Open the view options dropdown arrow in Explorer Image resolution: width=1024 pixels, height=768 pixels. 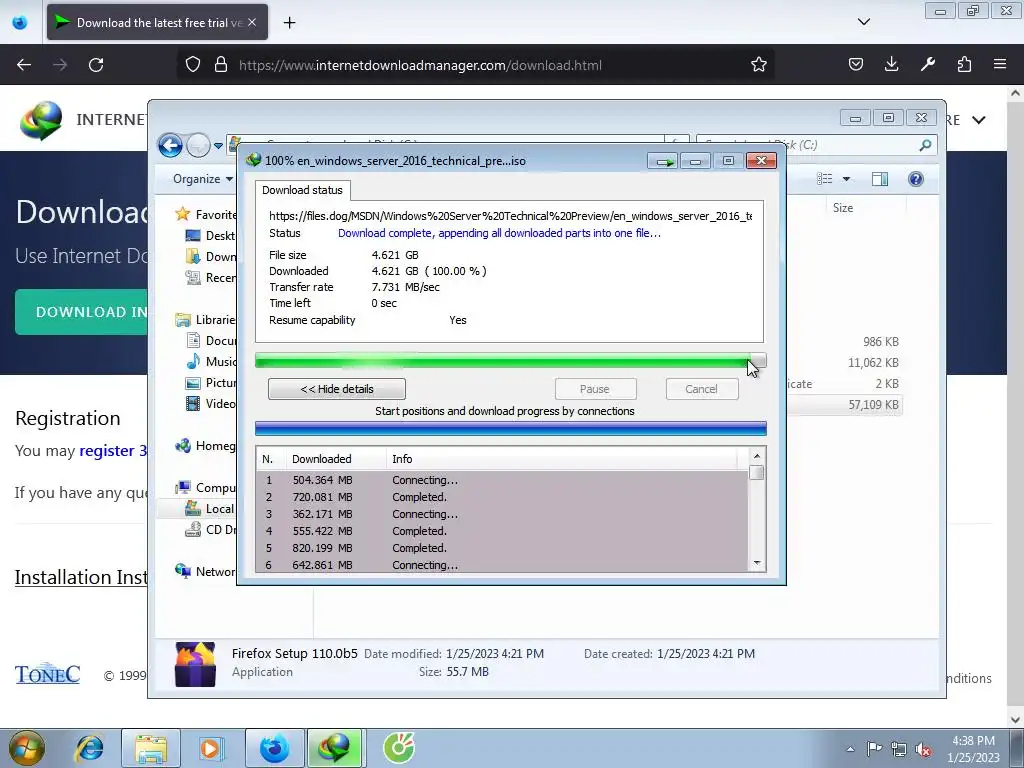tap(846, 179)
